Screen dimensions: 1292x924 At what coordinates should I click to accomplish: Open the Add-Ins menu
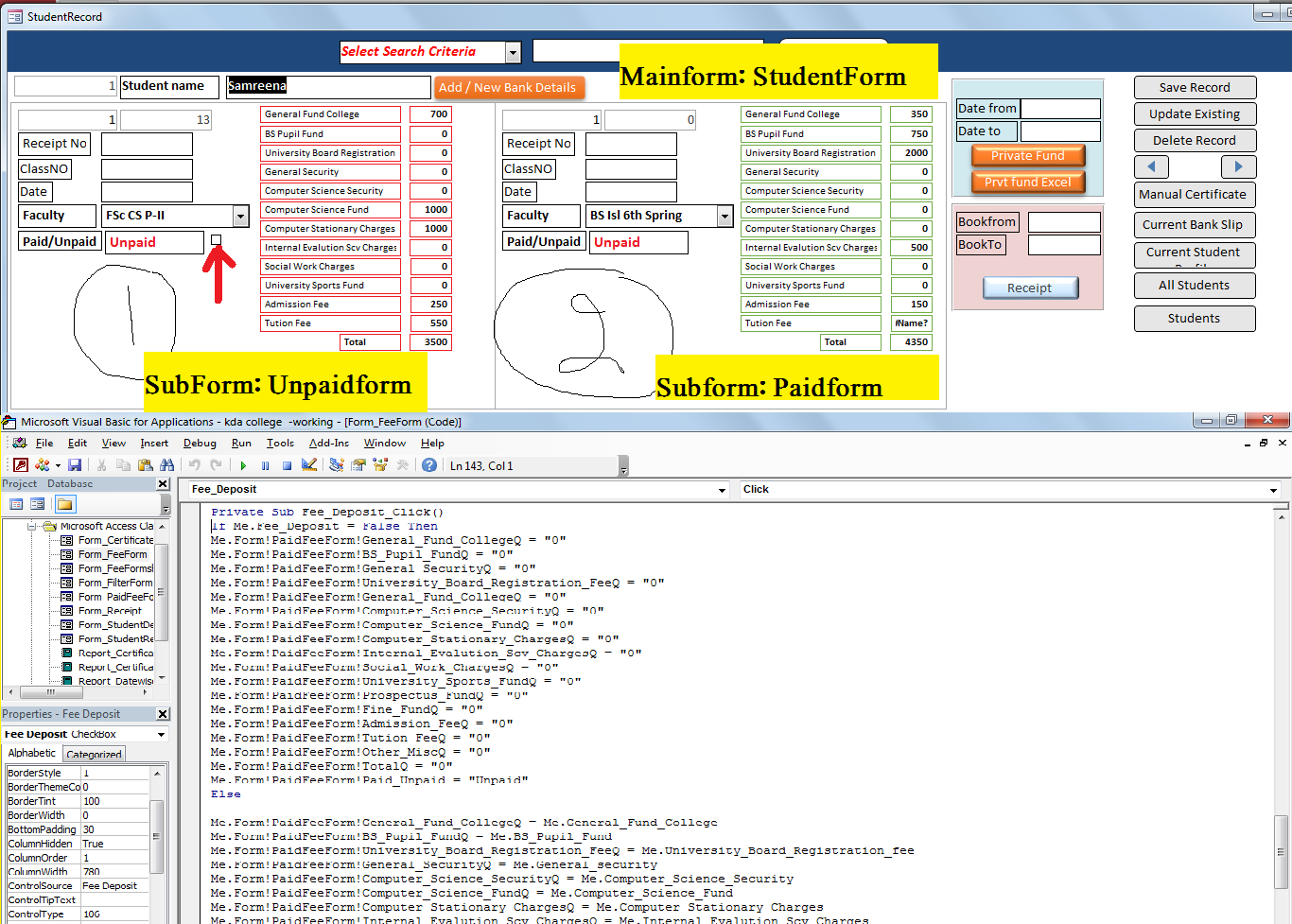click(x=329, y=443)
